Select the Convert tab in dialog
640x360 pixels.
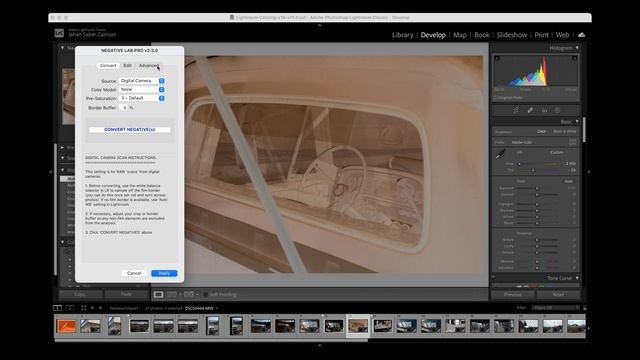click(108, 65)
